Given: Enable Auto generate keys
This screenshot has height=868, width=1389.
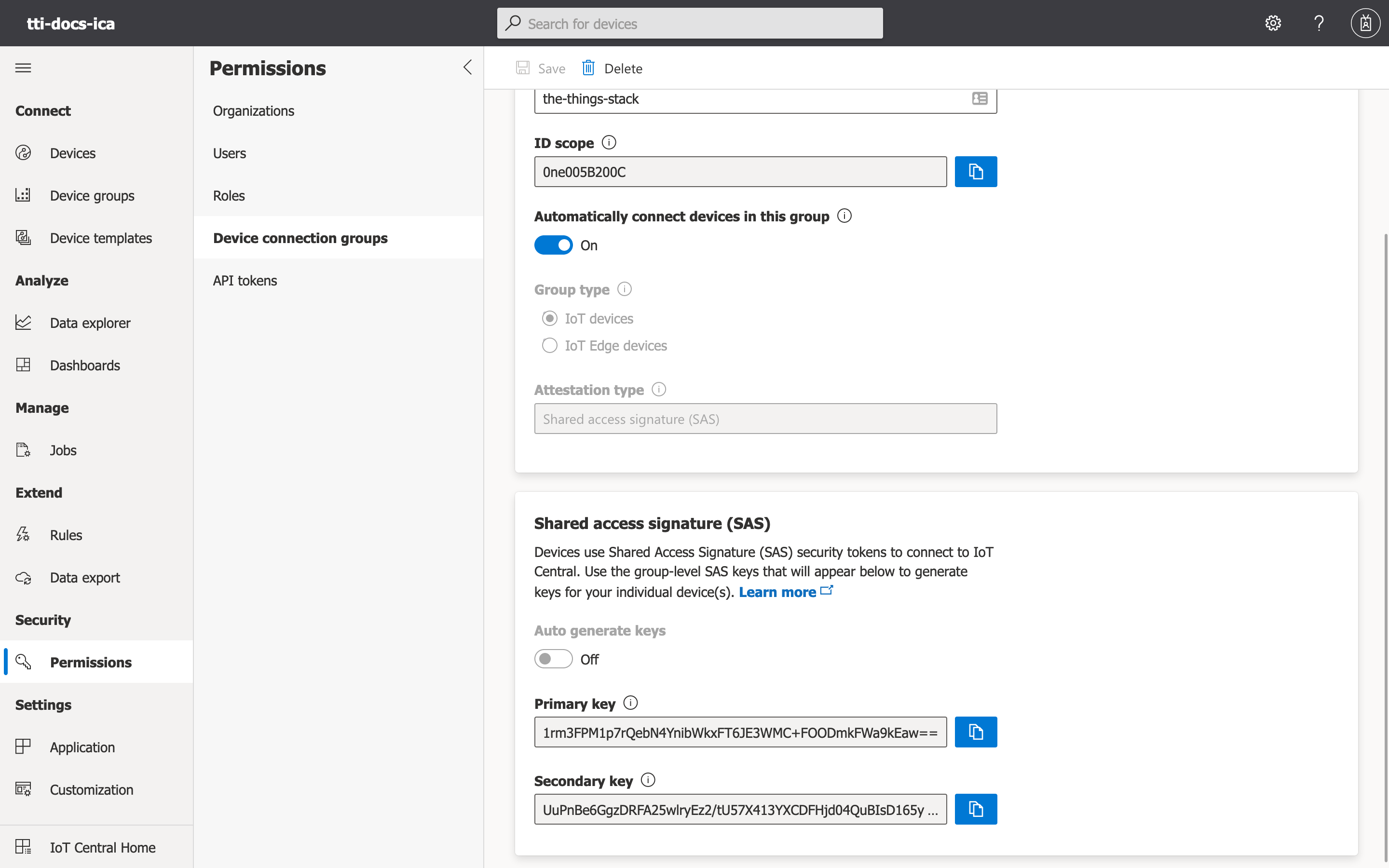Looking at the screenshot, I should [553, 658].
